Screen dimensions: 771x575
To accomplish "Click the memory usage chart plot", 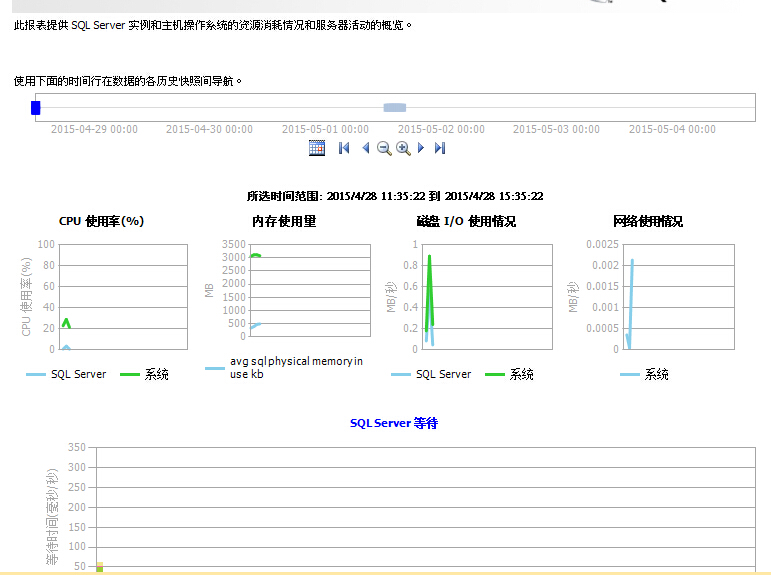I will click(x=310, y=290).
